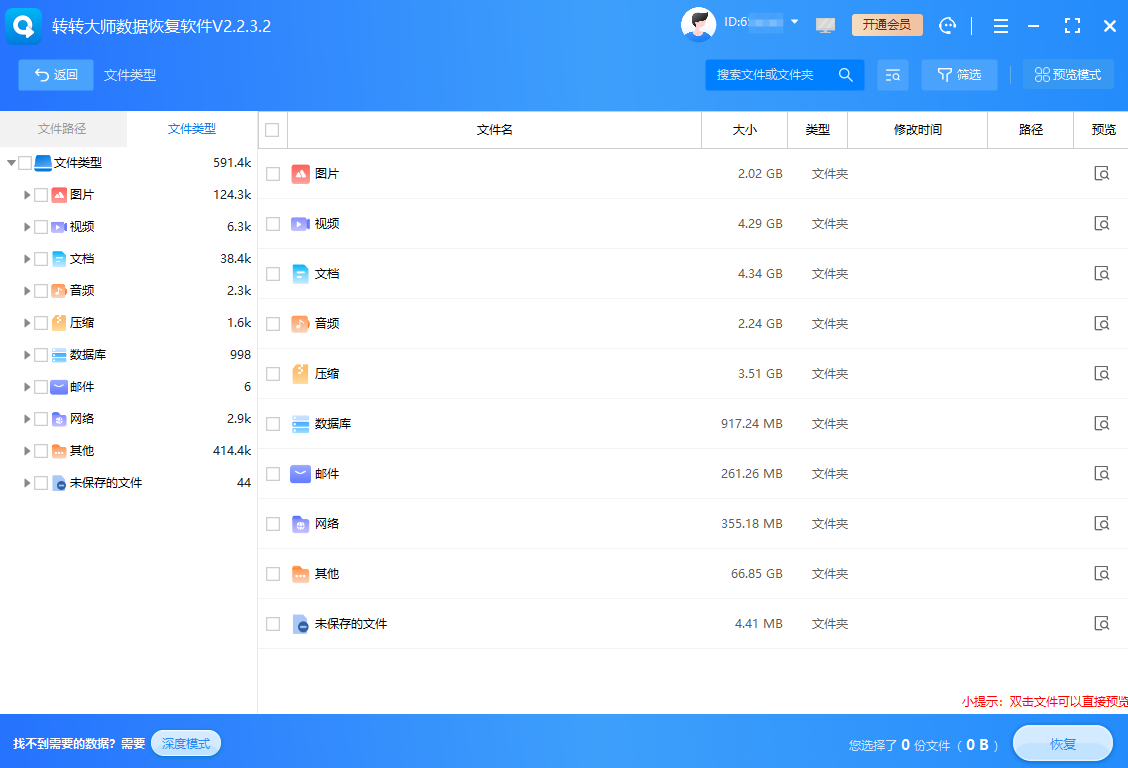The height and width of the screenshot is (768, 1128).
Task: Click the search magnifier in the search bar
Action: click(846, 75)
